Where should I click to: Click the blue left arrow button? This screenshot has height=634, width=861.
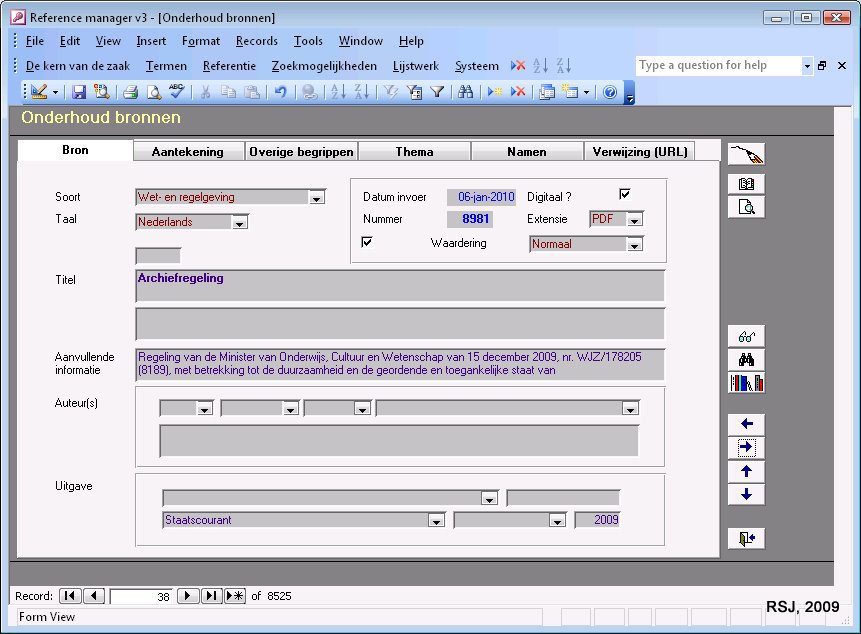(746, 424)
